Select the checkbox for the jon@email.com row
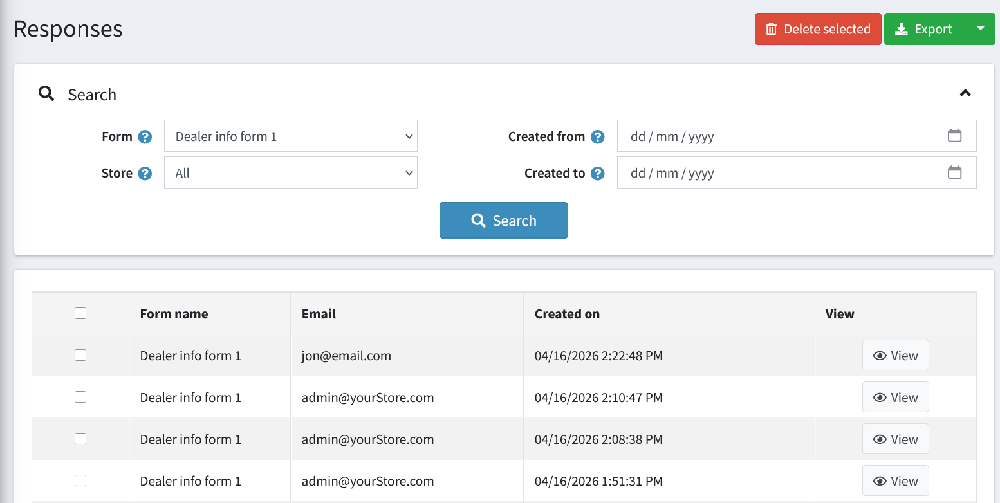This screenshot has height=503, width=1000. point(80,355)
